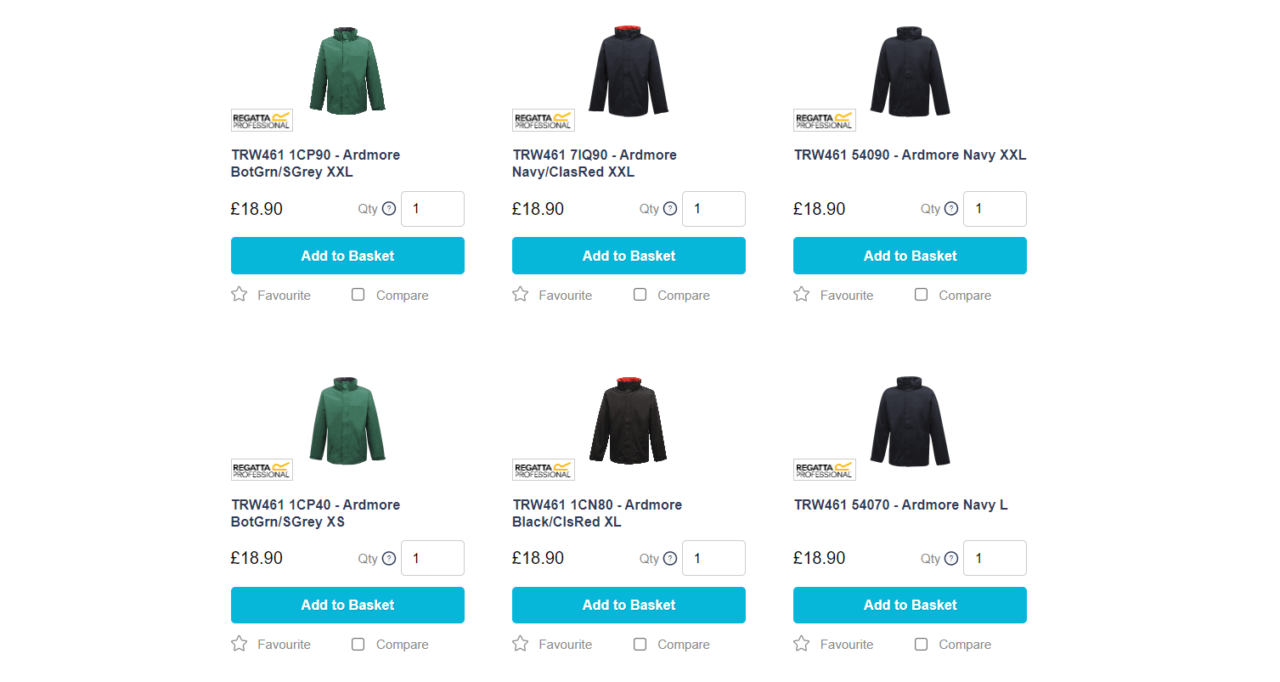This screenshot has height=682, width=1280.
Task: Click the Qty help icon for Ardmore Navy L
Action: pos(951,558)
